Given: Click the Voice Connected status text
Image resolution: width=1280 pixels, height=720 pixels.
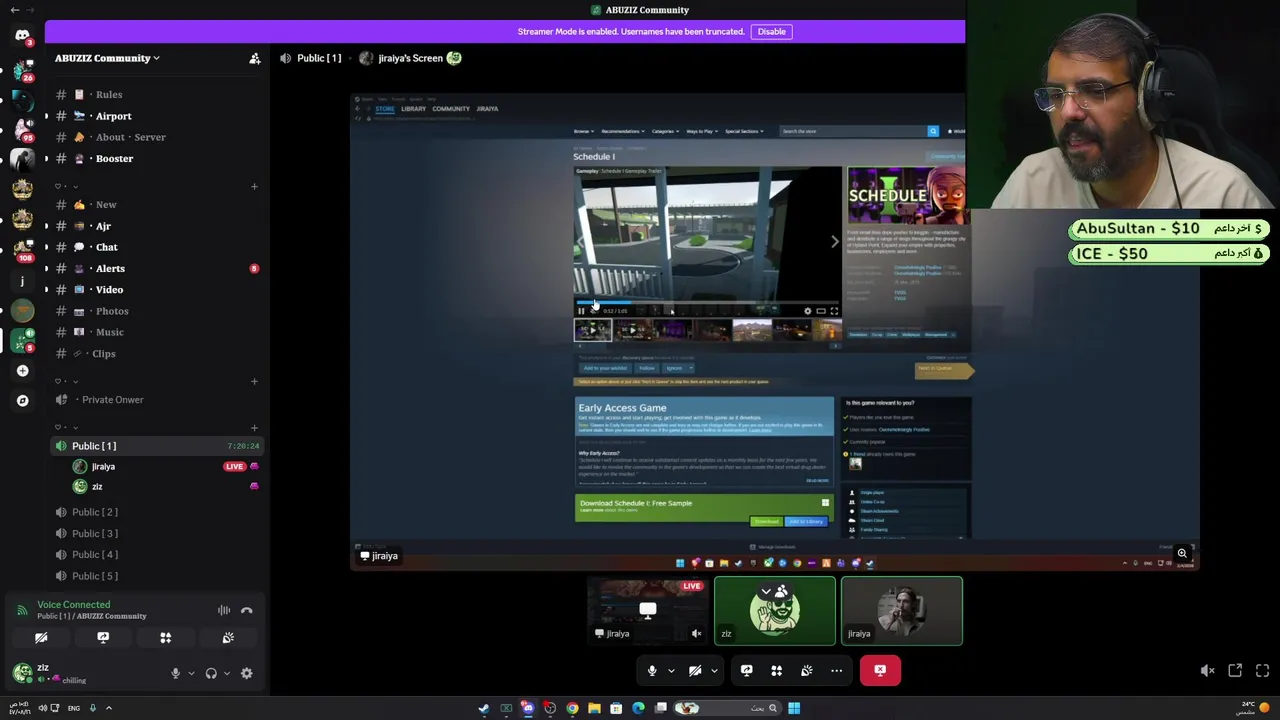Looking at the screenshot, I should [x=74, y=604].
